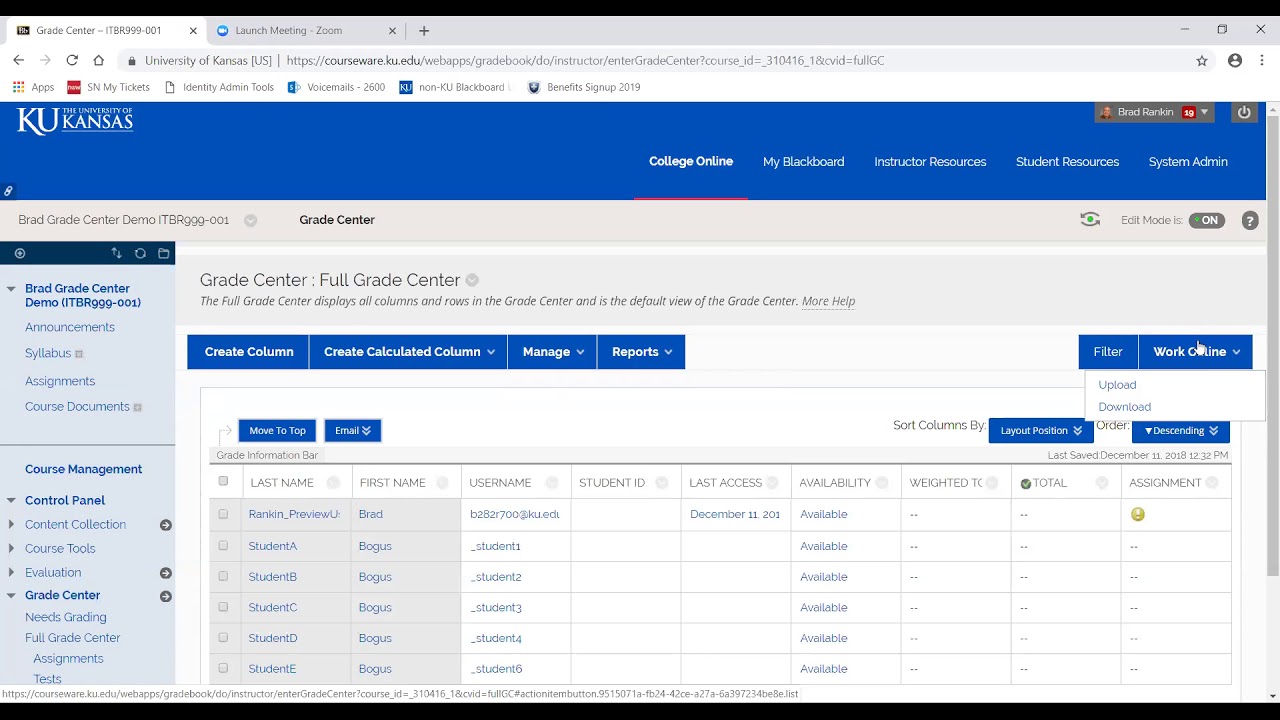Open course title options chevron in breadcrumb
The height and width of the screenshot is (720, 1280).
pyautogui.click(x=251, y=220)
